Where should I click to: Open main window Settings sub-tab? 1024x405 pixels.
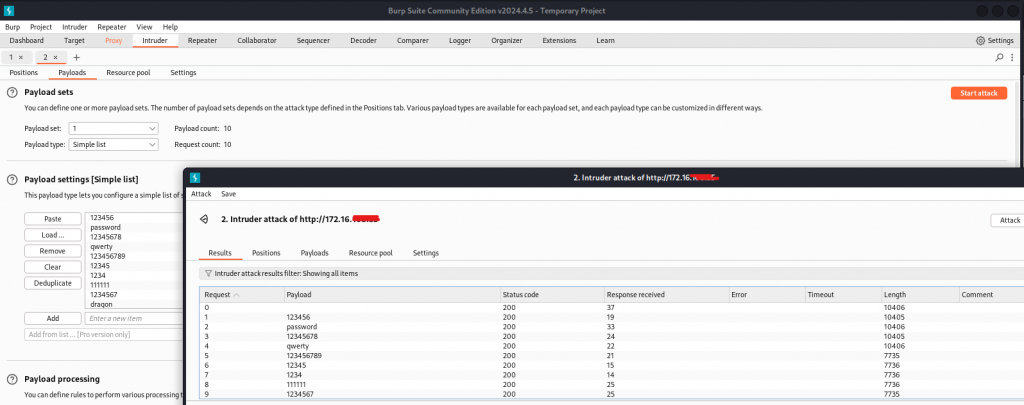[x=183, y=73]
